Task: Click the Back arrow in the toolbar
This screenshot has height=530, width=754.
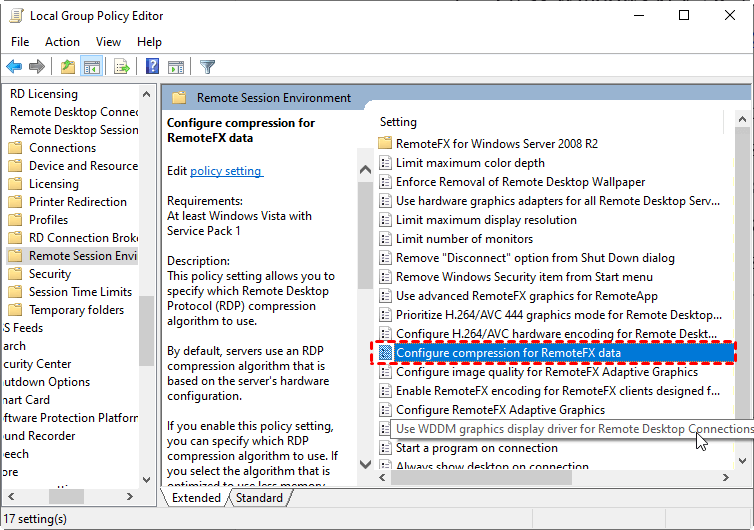Action: click(x=14, y=67)
